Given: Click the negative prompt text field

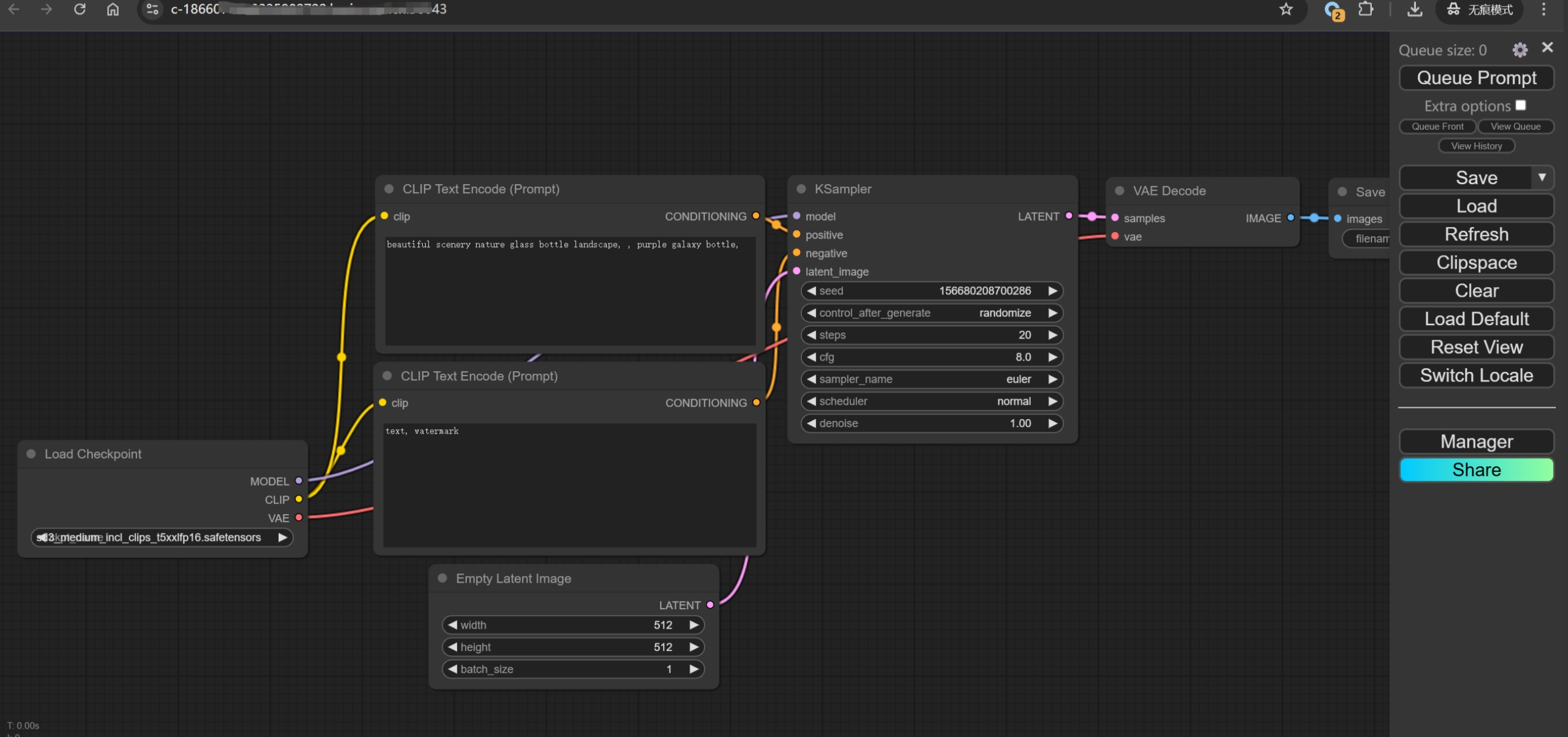Looking at the screenshot, I should pyautogui.click(x=569, y=484).
